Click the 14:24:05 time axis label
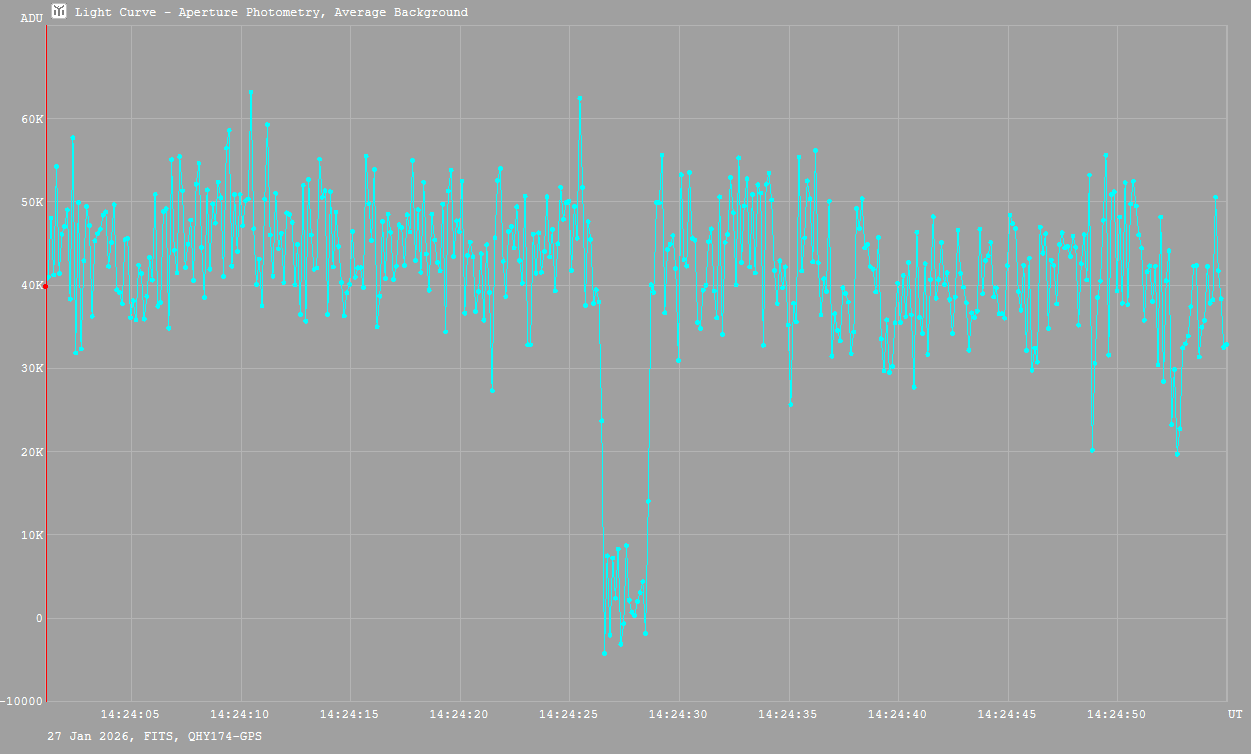 pos(130,714)
